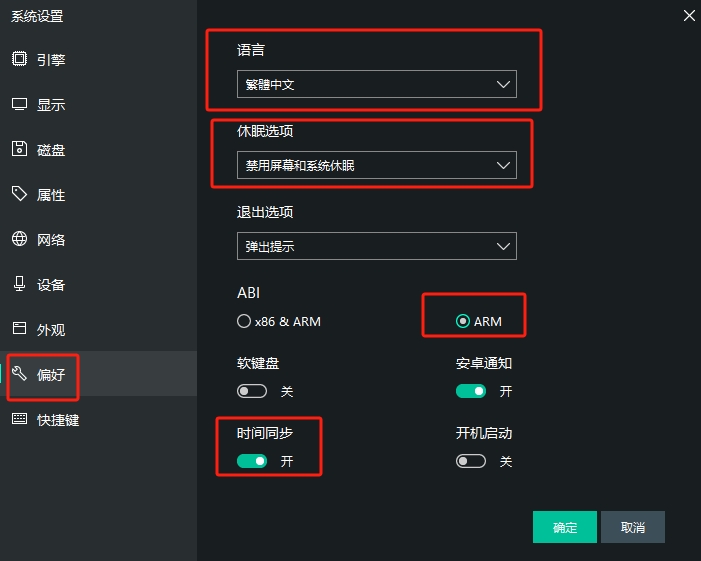Image resolution: width=701 pixels, height=561 pixels.
Task: Enable the 开机启动 startup switch
Action: point(471,461)
